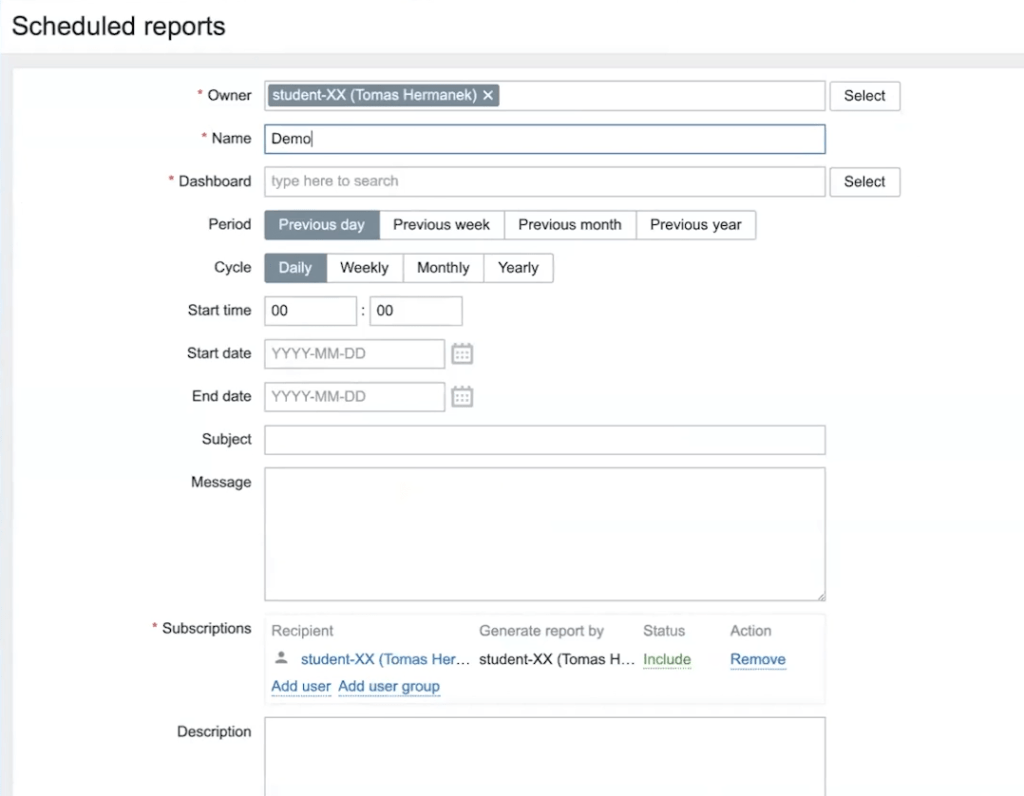Click into the Subject text field
The image size is (1024, 796).
[x=545, y=440]
